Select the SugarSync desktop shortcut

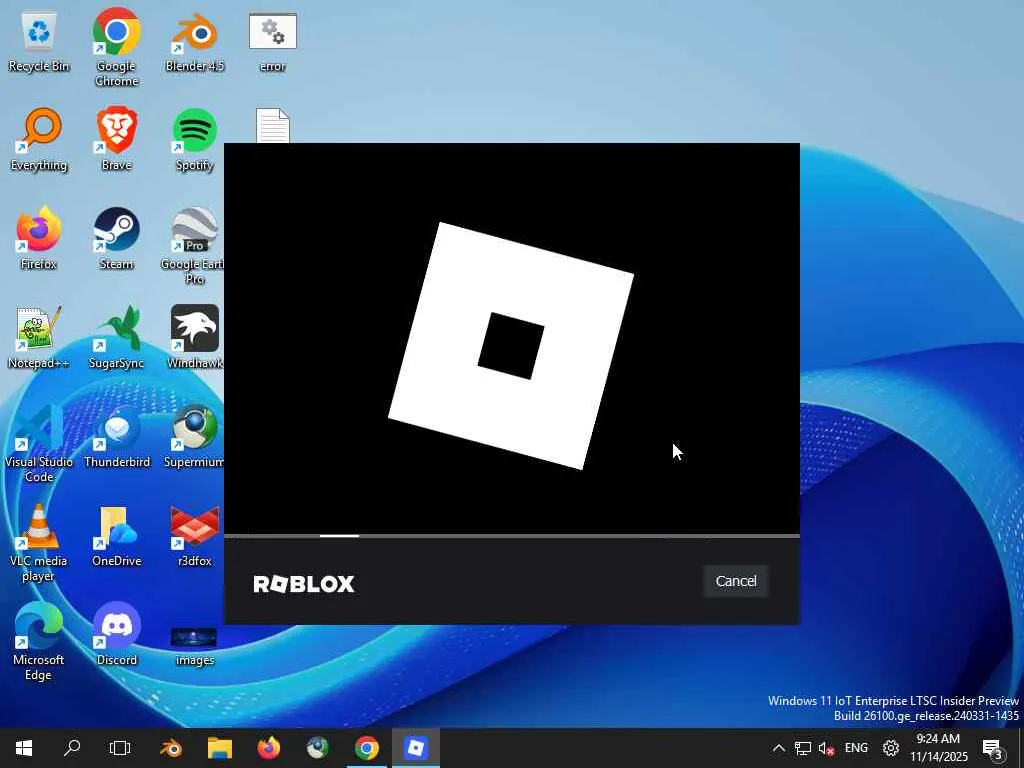click(116, 338)
